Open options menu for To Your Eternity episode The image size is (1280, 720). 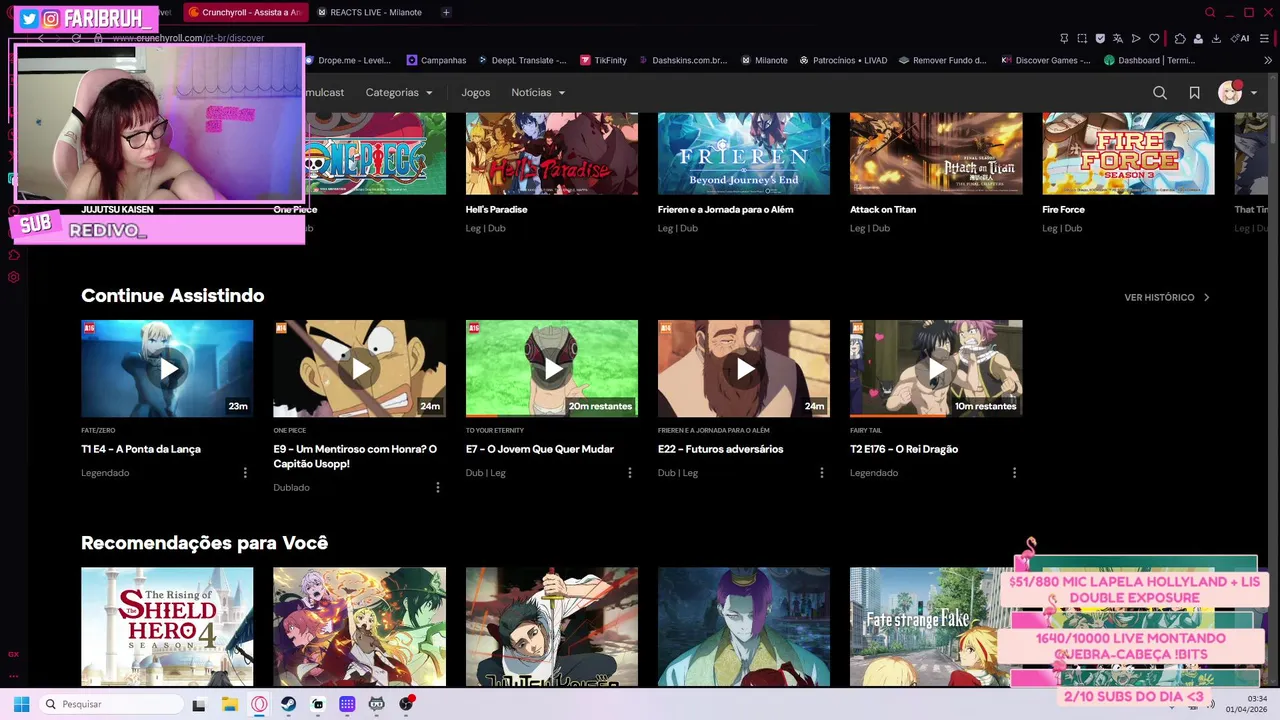pyautogui.click(x=629, y=473)
